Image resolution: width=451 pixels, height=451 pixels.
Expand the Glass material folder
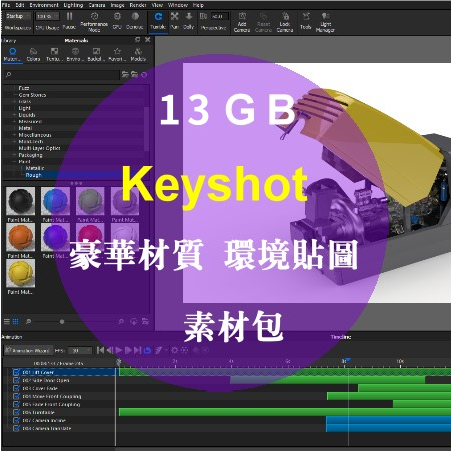(x=14, y=101)
